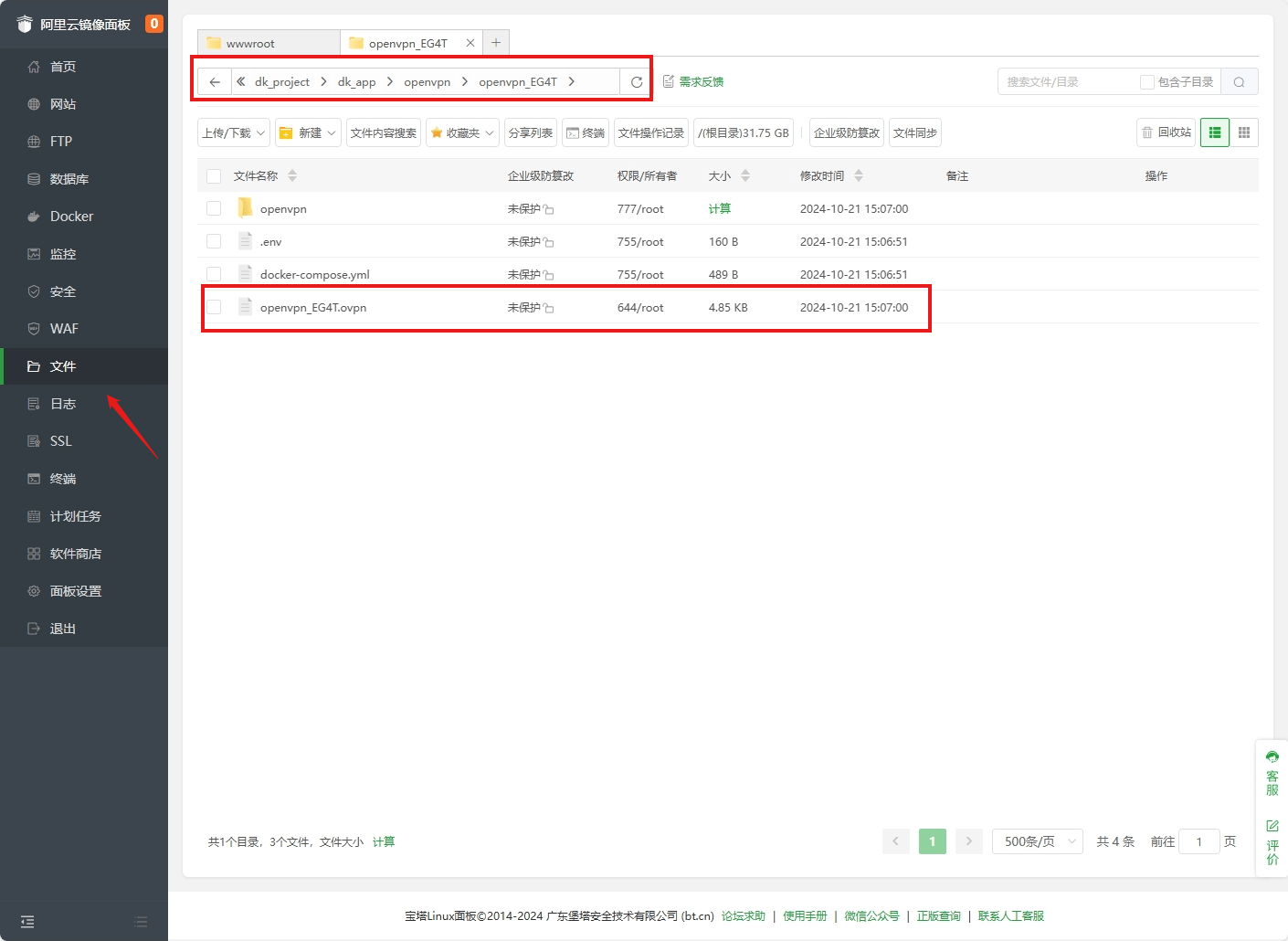Open the recycle bin (回收站)
Image resolution: width=1288 pixels, height=941 pixels.
(x=1166, y=132)
